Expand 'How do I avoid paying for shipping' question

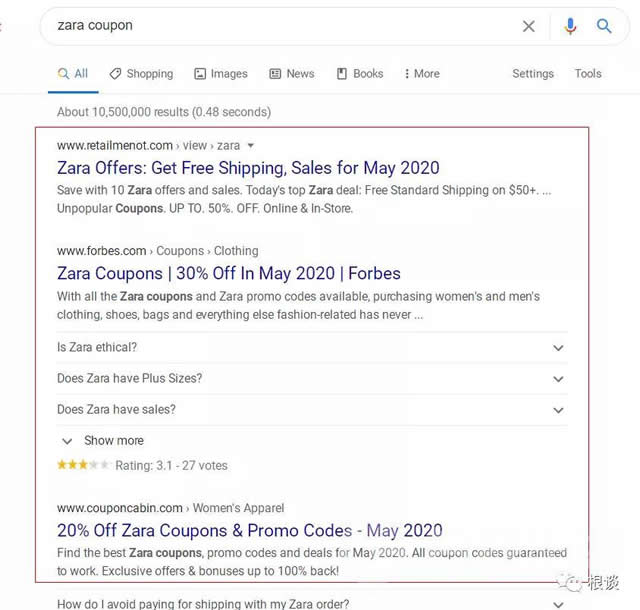312,603
